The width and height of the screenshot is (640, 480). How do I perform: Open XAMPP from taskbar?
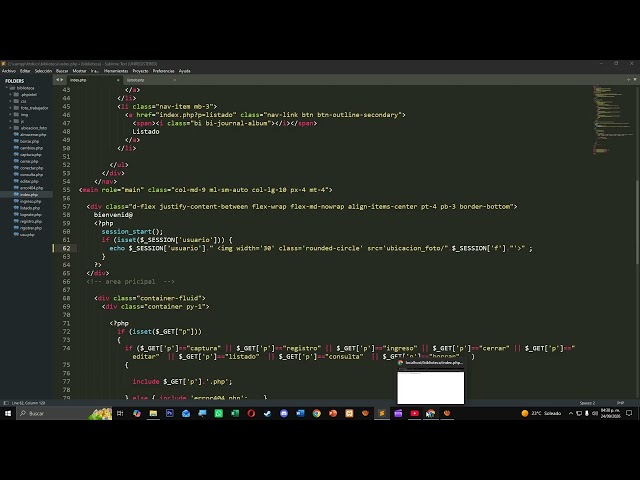tap(349, 413)
